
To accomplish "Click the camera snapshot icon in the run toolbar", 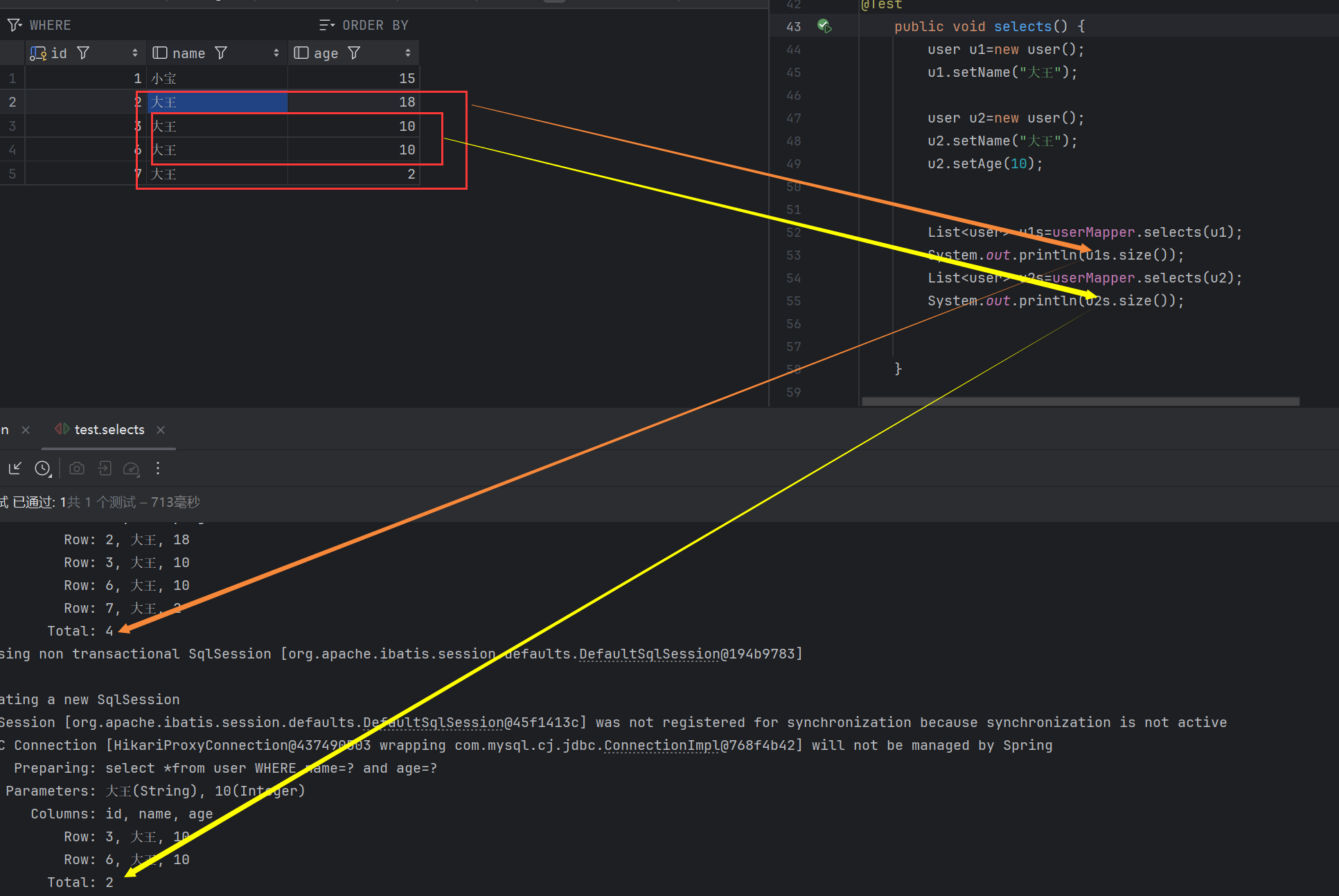I will 77,469.
